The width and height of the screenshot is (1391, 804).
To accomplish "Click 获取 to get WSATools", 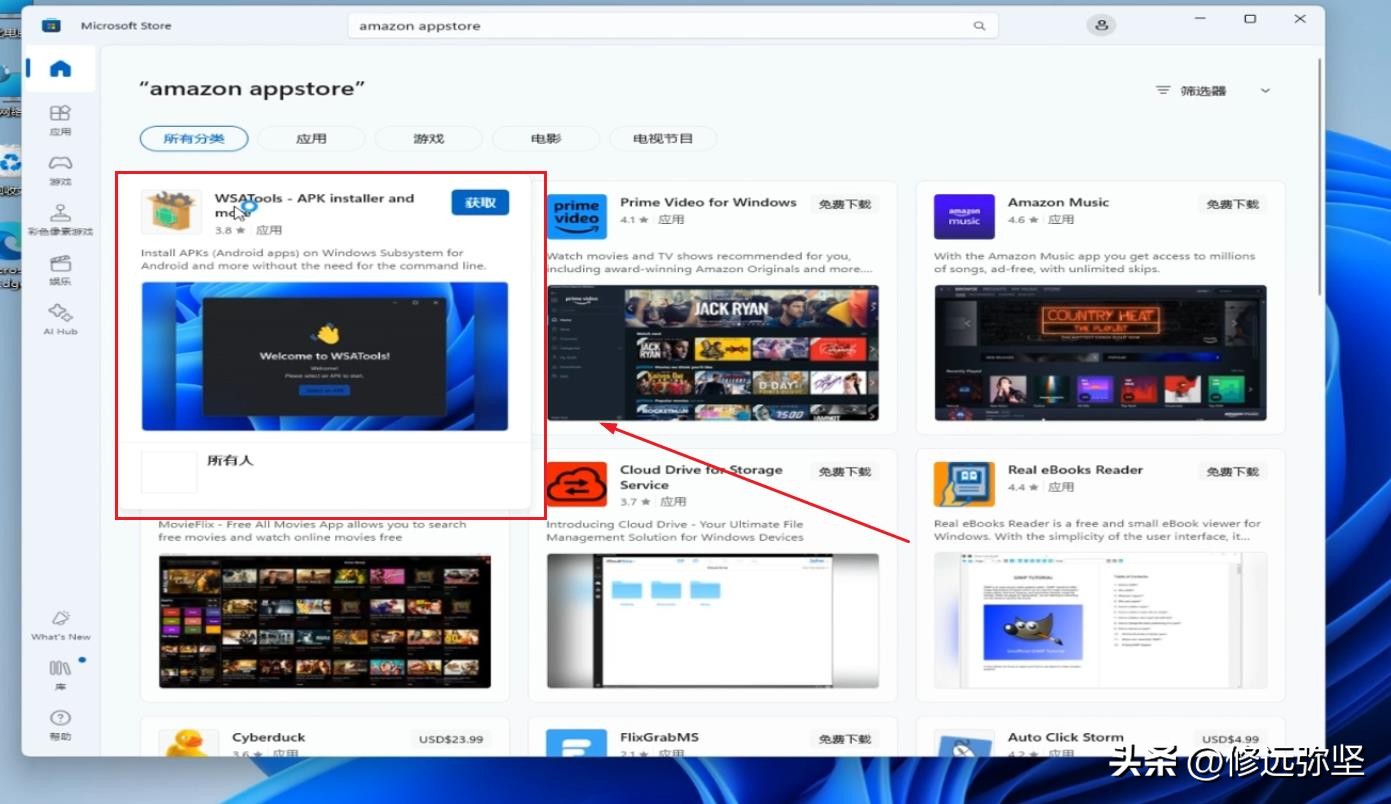I will click(480, 203).
